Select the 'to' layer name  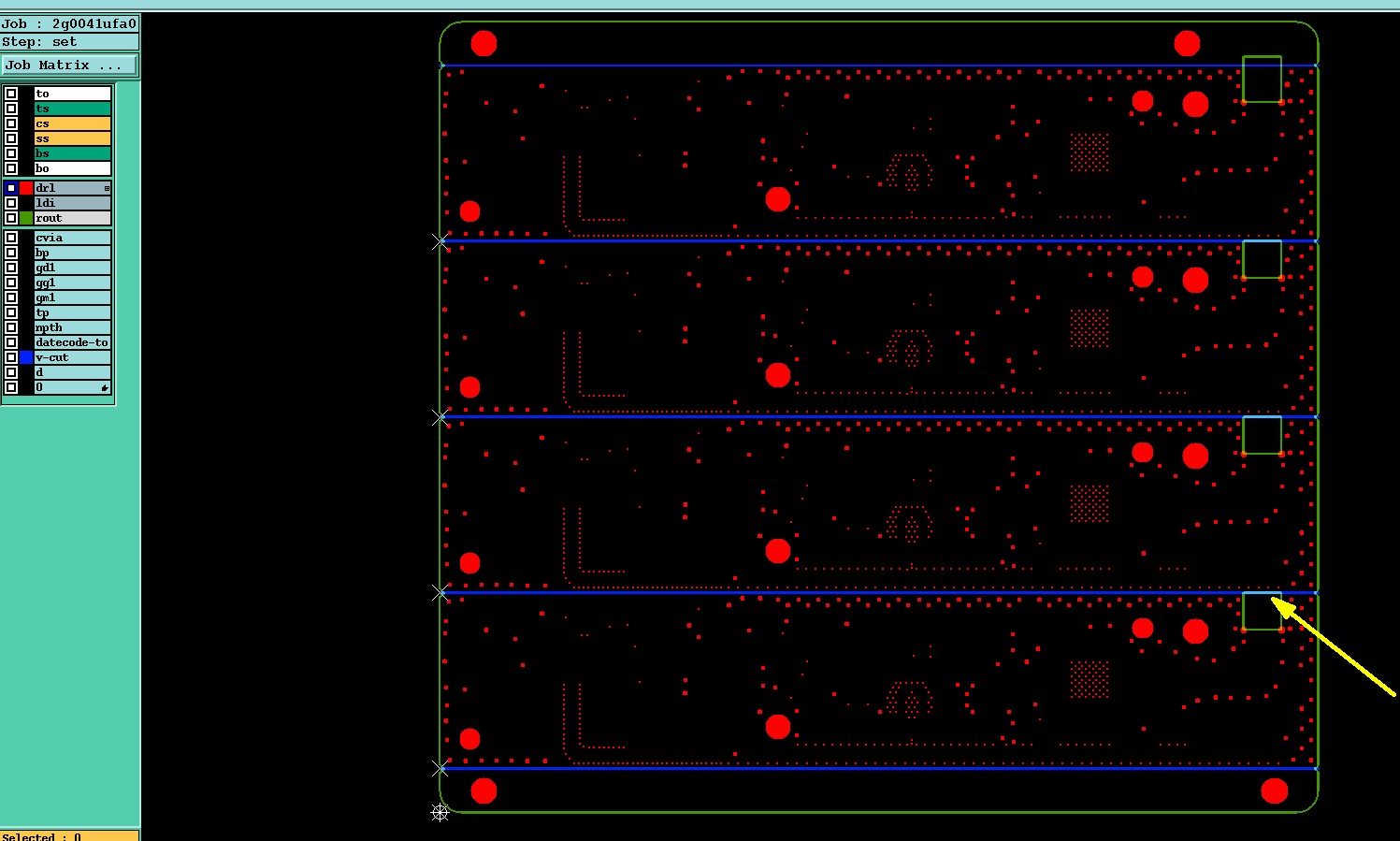click(x=73, y=94)
